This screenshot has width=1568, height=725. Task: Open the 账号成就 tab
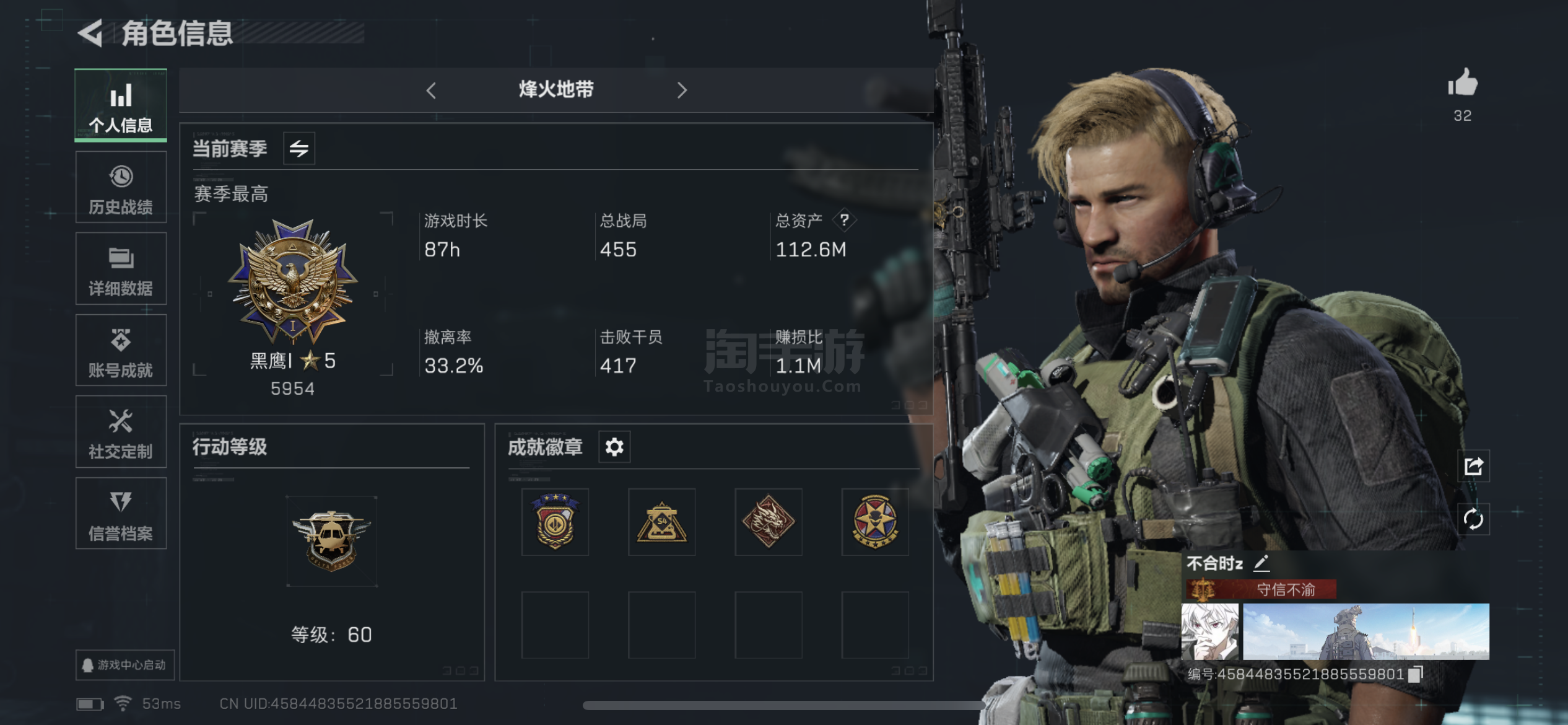tap(121, 351)
